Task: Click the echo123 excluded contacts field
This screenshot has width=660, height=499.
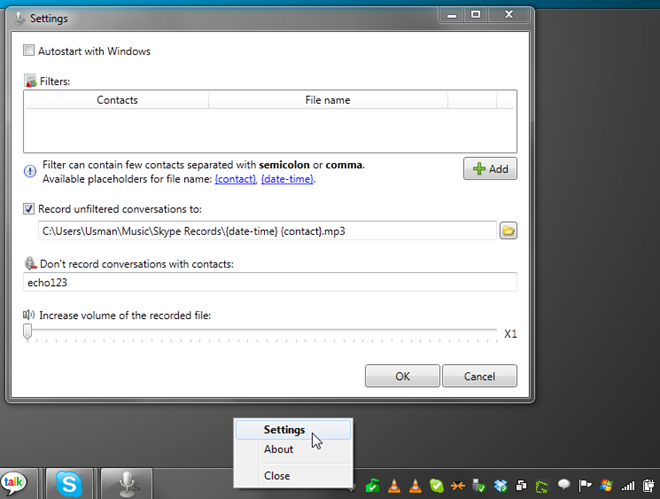Action: click(x=270, y=282)
